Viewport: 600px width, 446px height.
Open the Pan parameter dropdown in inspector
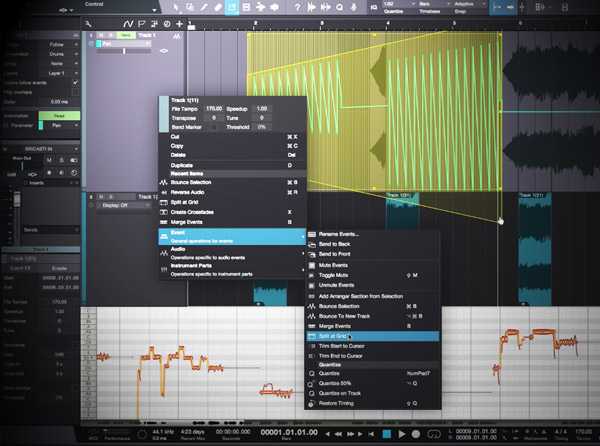click(x=60, y=125)
